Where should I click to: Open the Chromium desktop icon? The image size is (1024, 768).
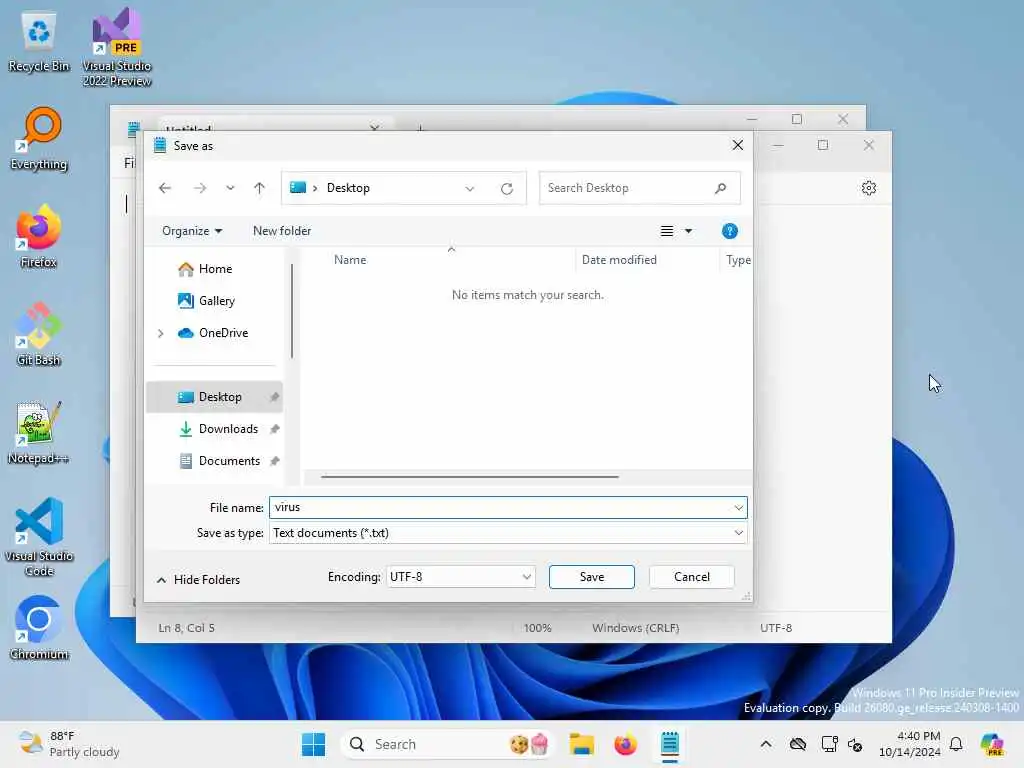(39, 628)
